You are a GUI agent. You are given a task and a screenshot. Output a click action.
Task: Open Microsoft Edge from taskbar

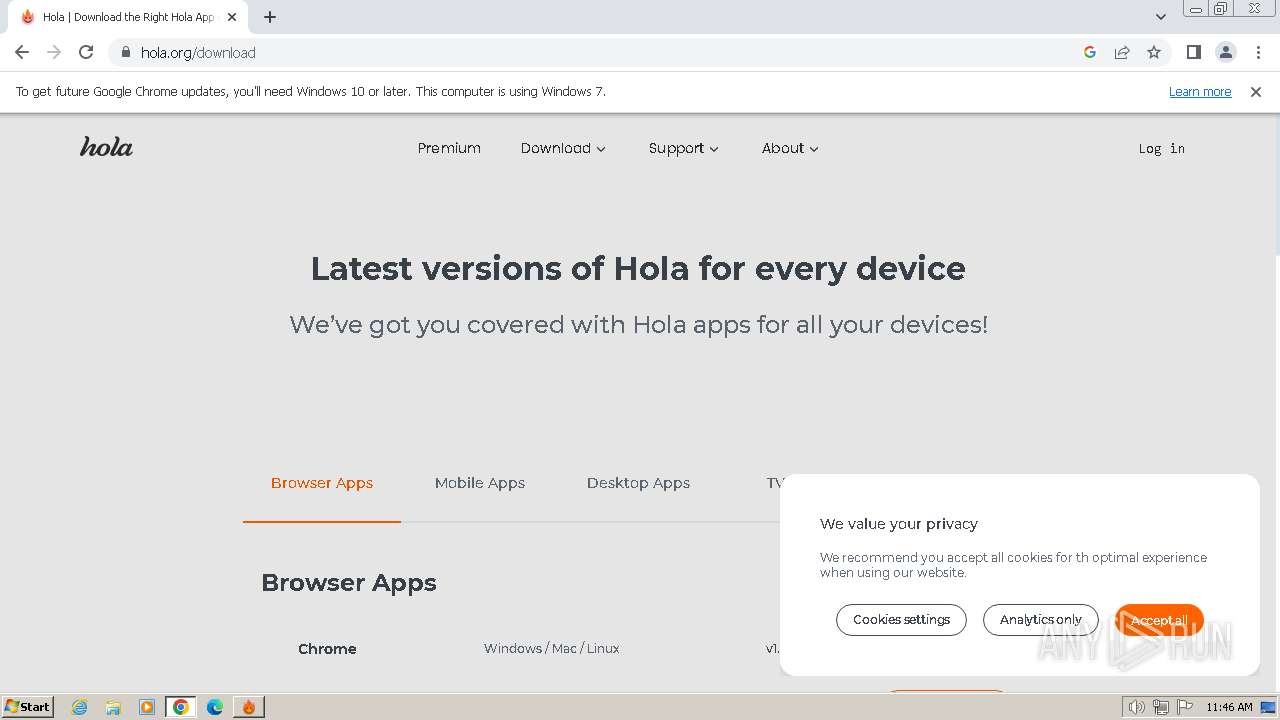click(215, 707)
